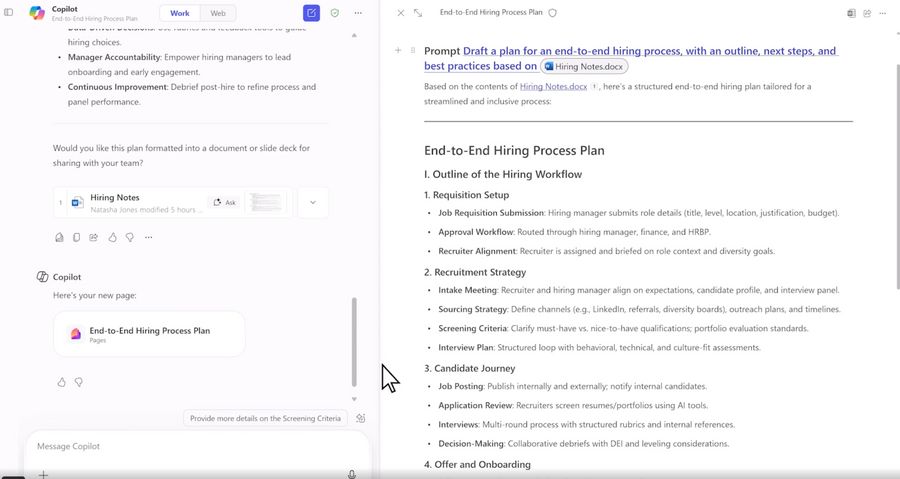
Task: Expand the page to full view
Action: pos(418,13)
